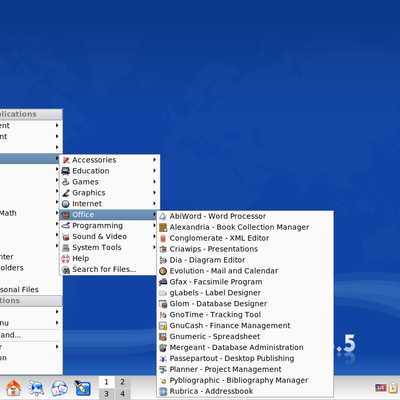Click the Evolution application icon
The height and width of the screenshot is (400, 400).
pos(163,271)
